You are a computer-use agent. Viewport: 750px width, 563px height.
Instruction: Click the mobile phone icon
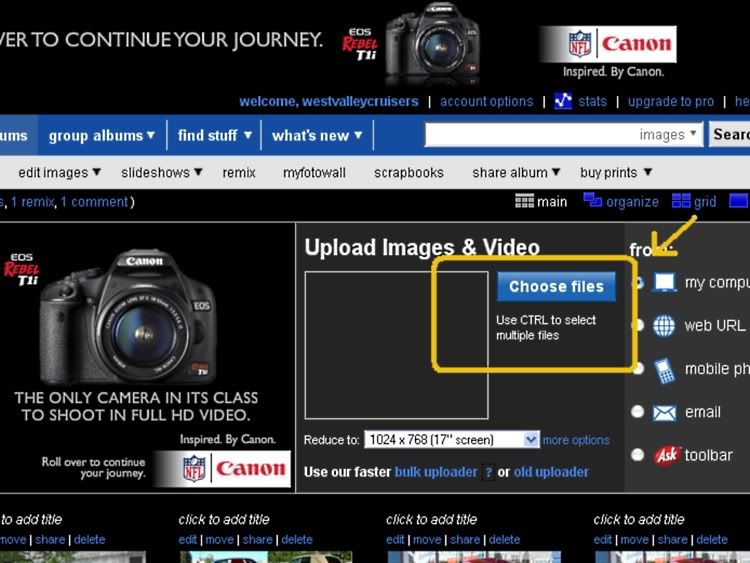click(x=664, y=370)
